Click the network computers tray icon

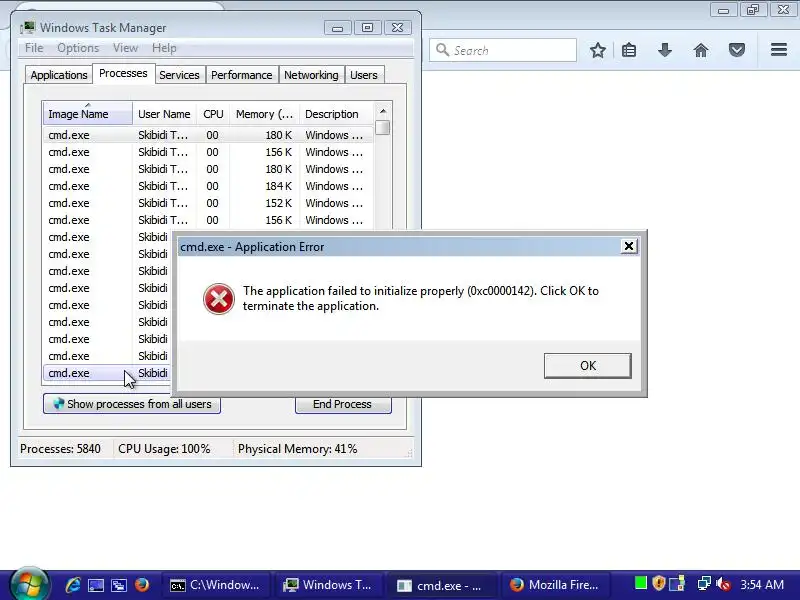point(704,584)
